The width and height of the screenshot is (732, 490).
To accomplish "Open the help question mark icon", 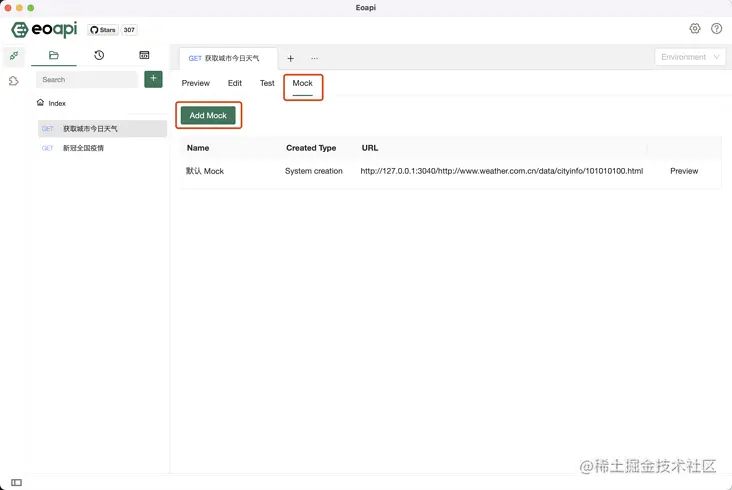I will [716, 28].
